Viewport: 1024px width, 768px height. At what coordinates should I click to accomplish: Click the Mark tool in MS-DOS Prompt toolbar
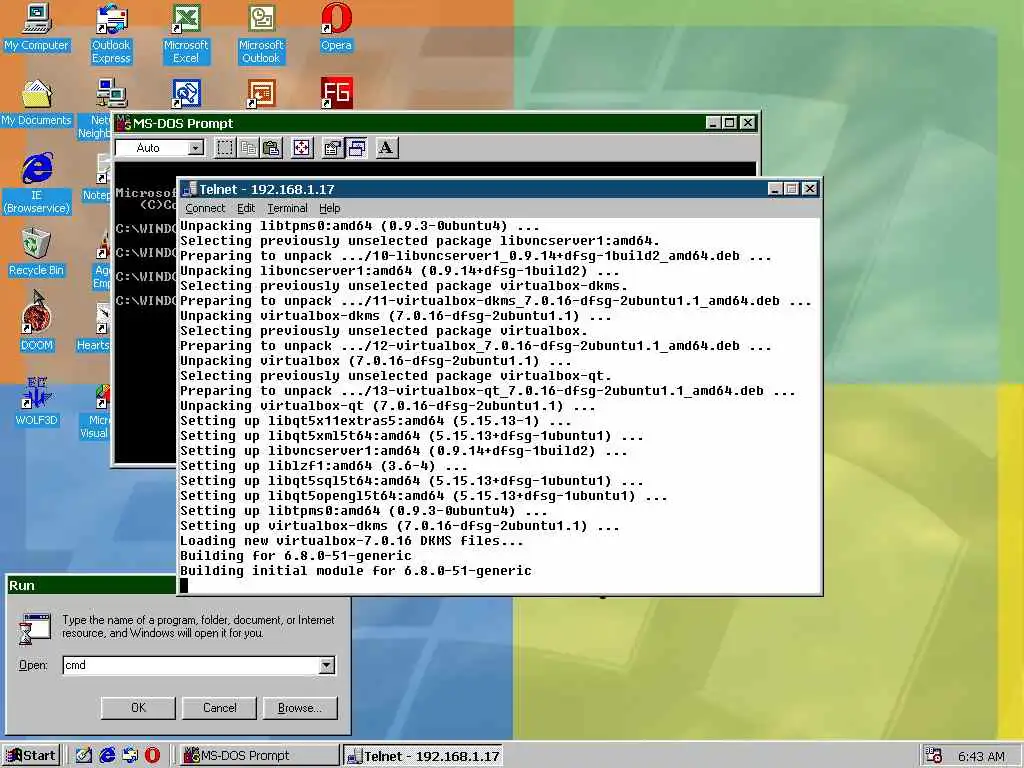point(225,148)
